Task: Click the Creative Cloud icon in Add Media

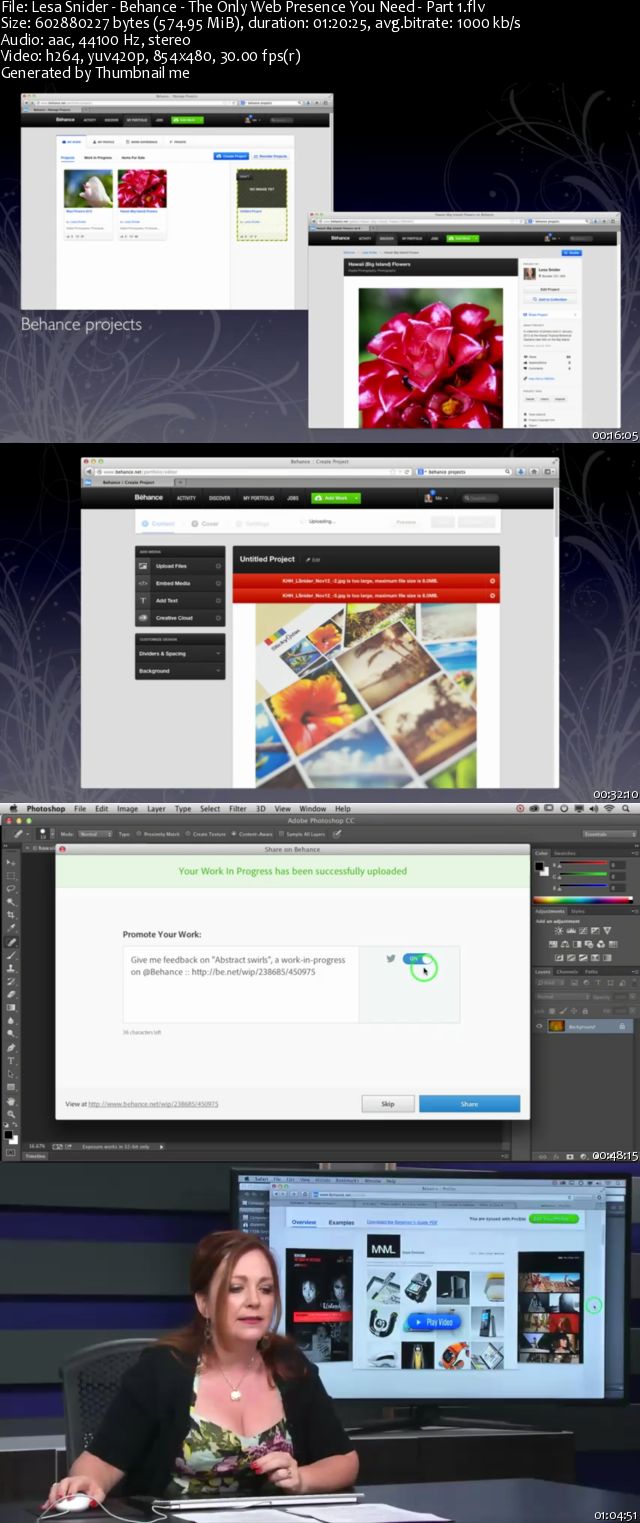Action: point(144,617)
